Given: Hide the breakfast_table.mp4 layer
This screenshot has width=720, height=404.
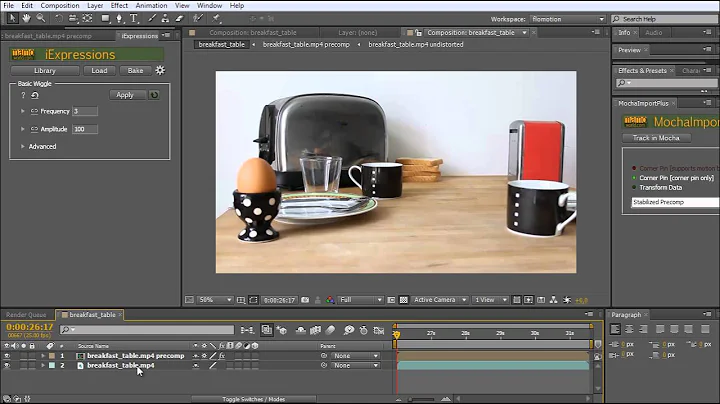Looking at the screenshot, I should [7, 365].
